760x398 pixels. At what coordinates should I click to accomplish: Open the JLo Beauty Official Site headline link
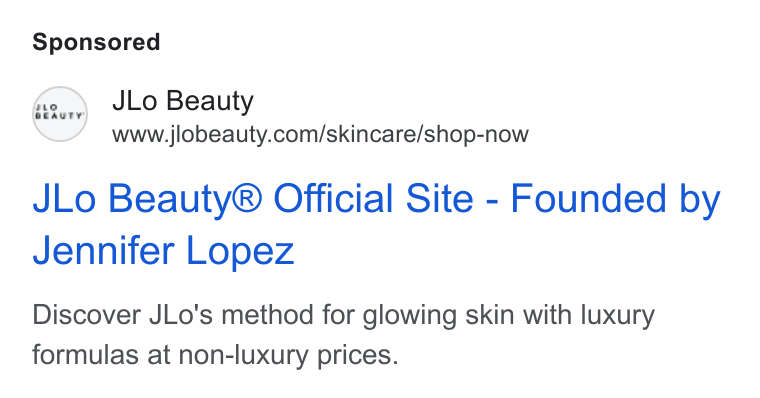tap(377, 224)
